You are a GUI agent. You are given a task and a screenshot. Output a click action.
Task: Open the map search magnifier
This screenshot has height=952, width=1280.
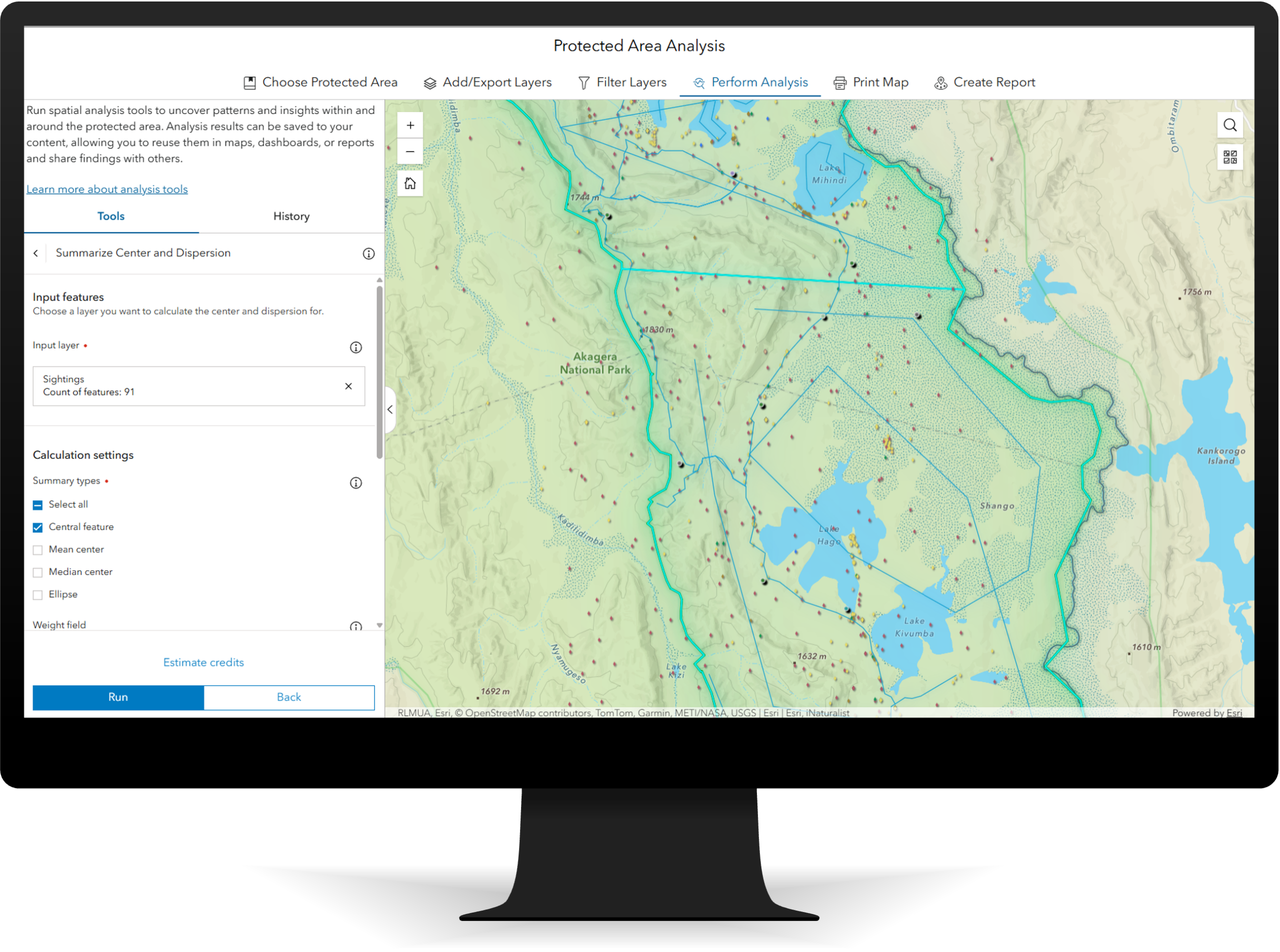[x=1230, y=124]
